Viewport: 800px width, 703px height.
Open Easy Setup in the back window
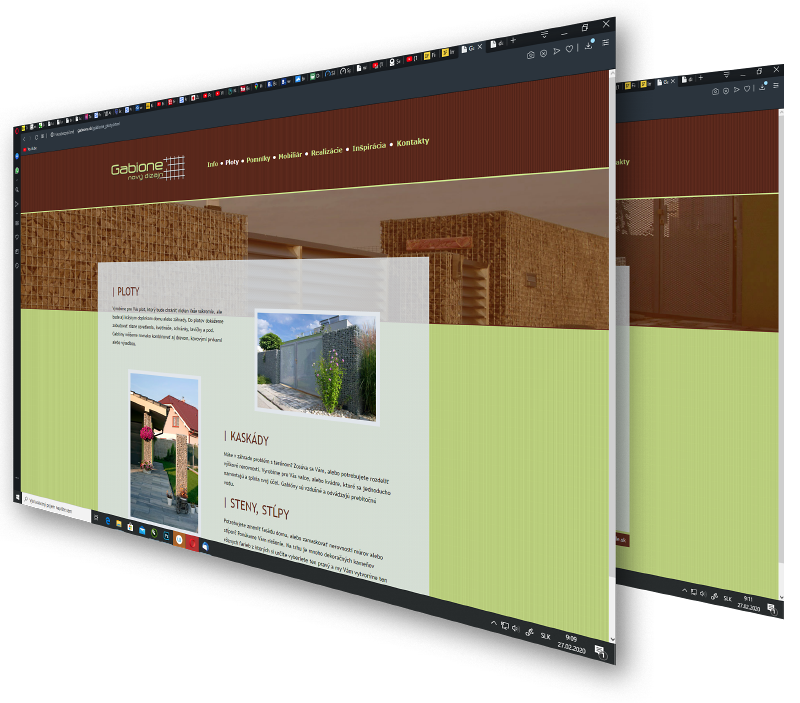[x=776, y=85]
